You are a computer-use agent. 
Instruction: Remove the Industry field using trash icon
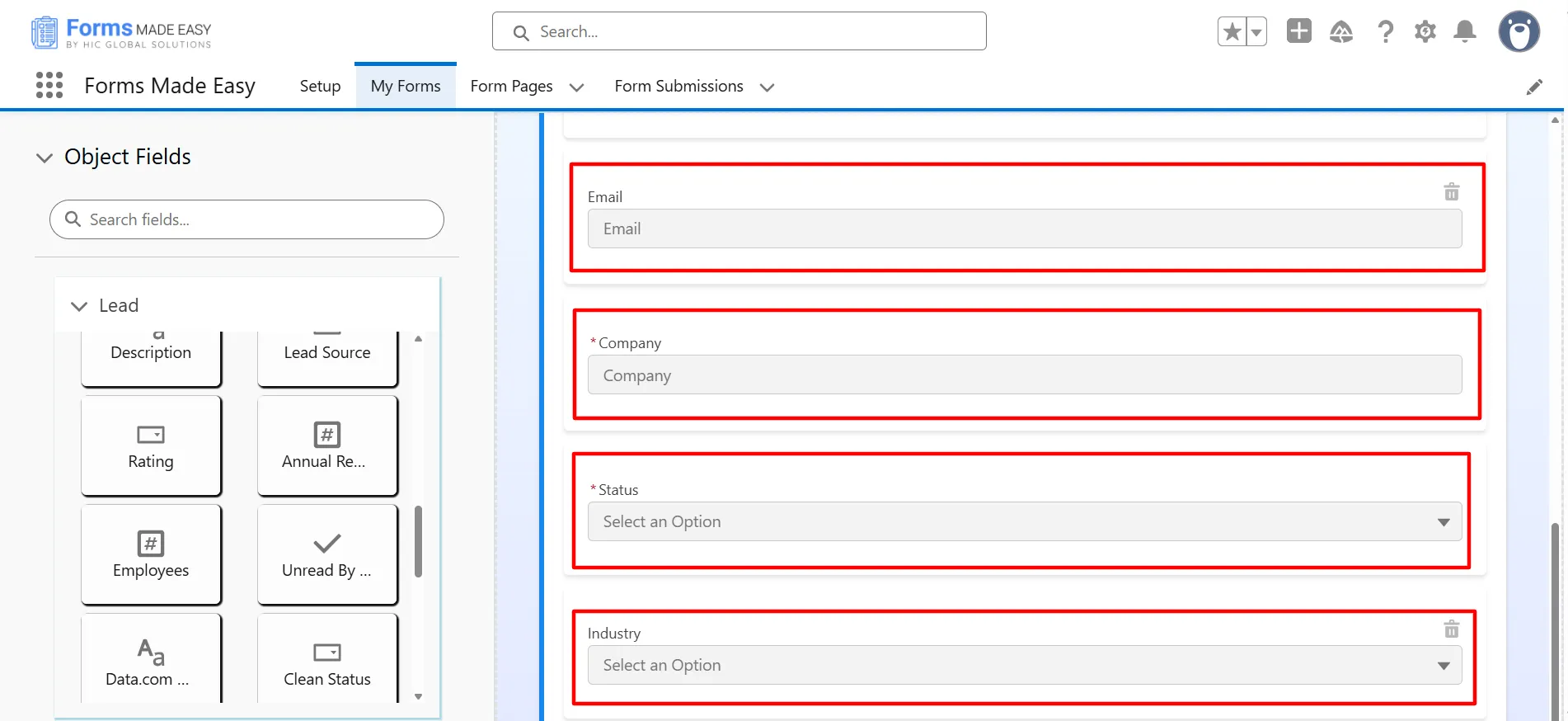[1451, 629]
